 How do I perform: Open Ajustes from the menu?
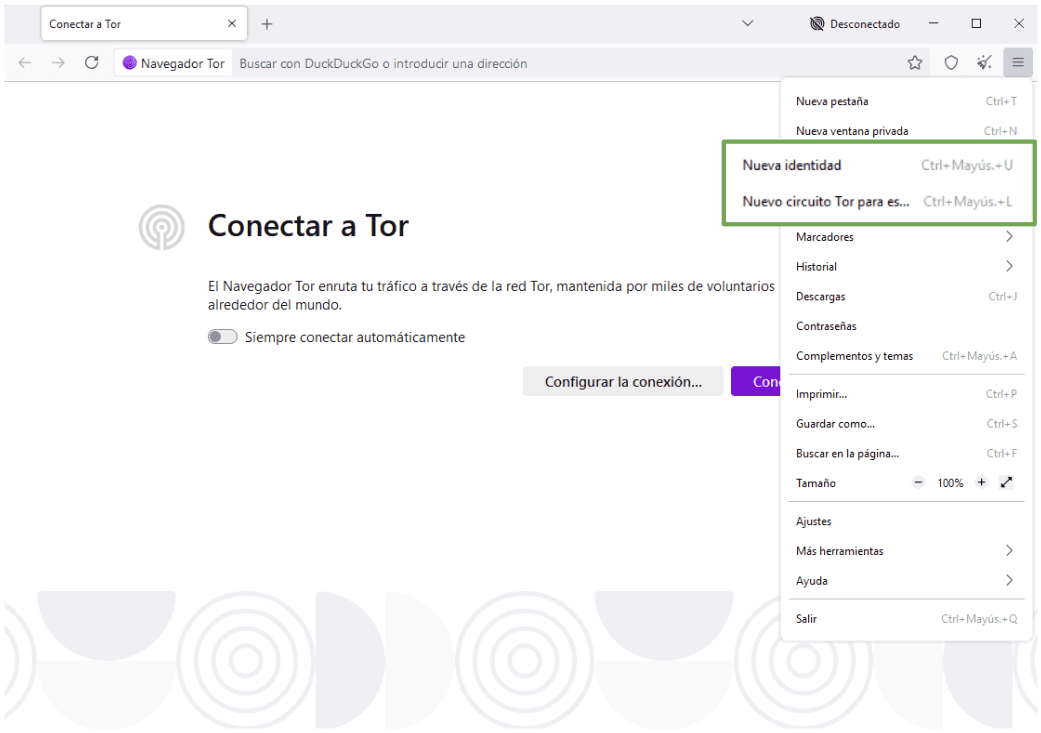811,521
